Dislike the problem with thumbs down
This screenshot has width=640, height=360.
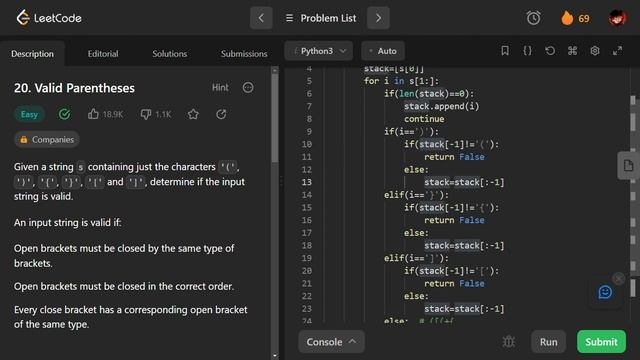pyautogui.click(x=146, y=114)
